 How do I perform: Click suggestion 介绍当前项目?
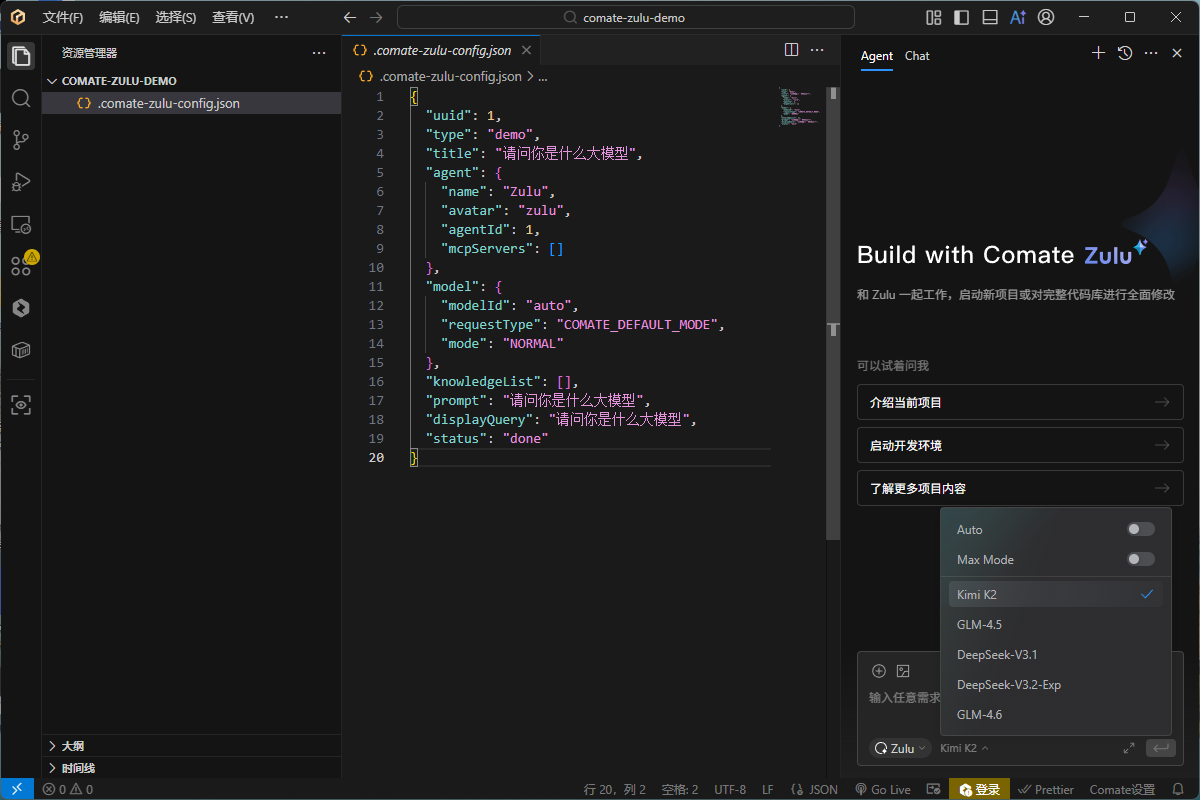[x=1020, y=402]
